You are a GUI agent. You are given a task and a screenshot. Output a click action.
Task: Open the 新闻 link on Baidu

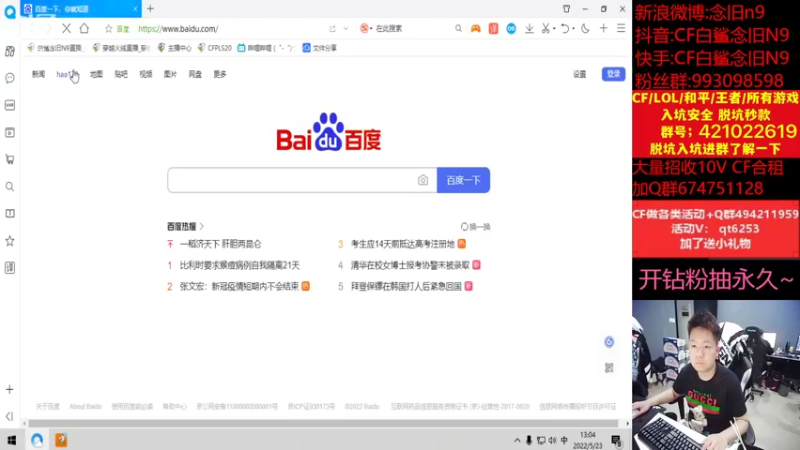point(38,74)
